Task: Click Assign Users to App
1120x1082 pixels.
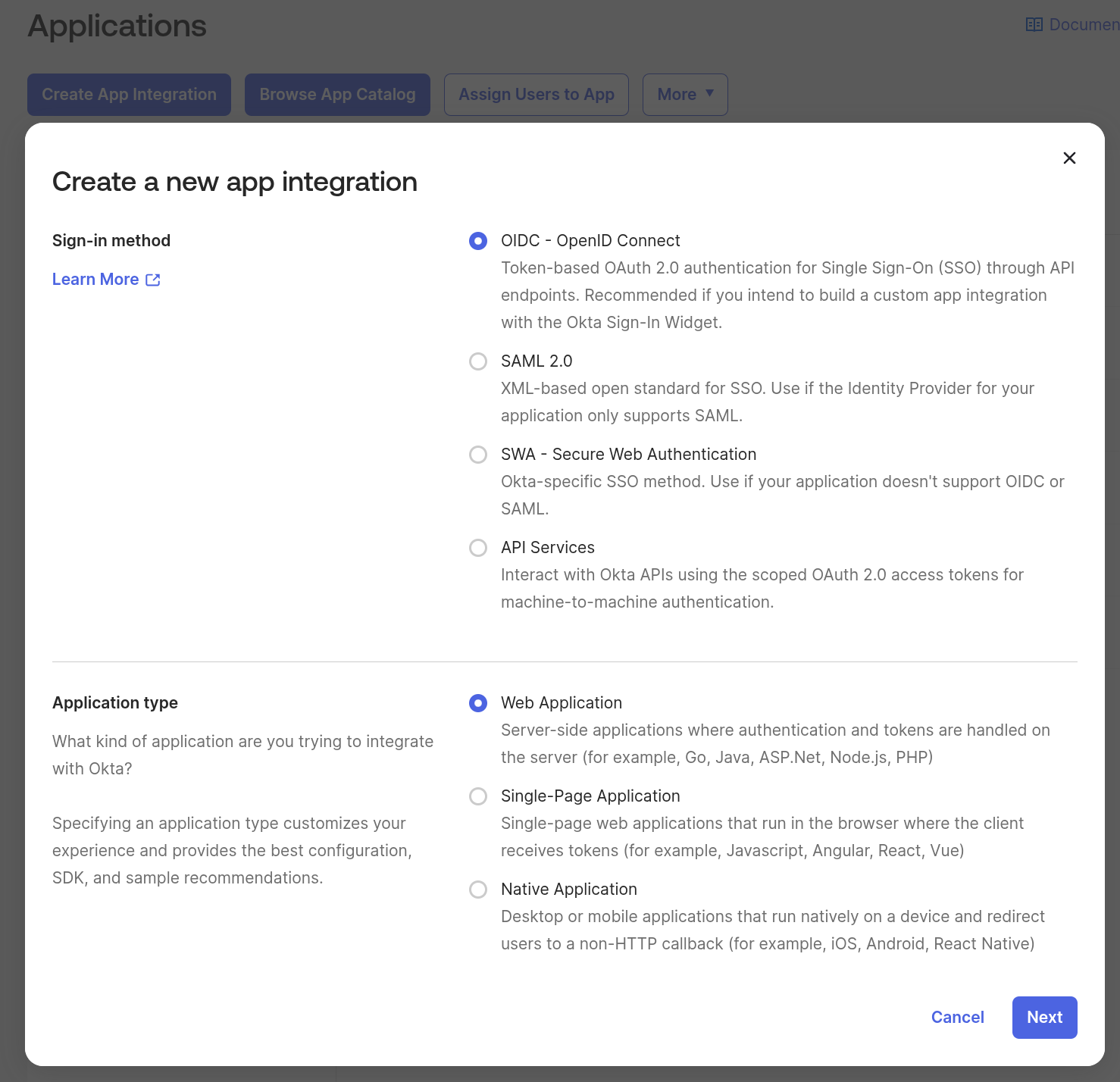Action: [536, 95]
